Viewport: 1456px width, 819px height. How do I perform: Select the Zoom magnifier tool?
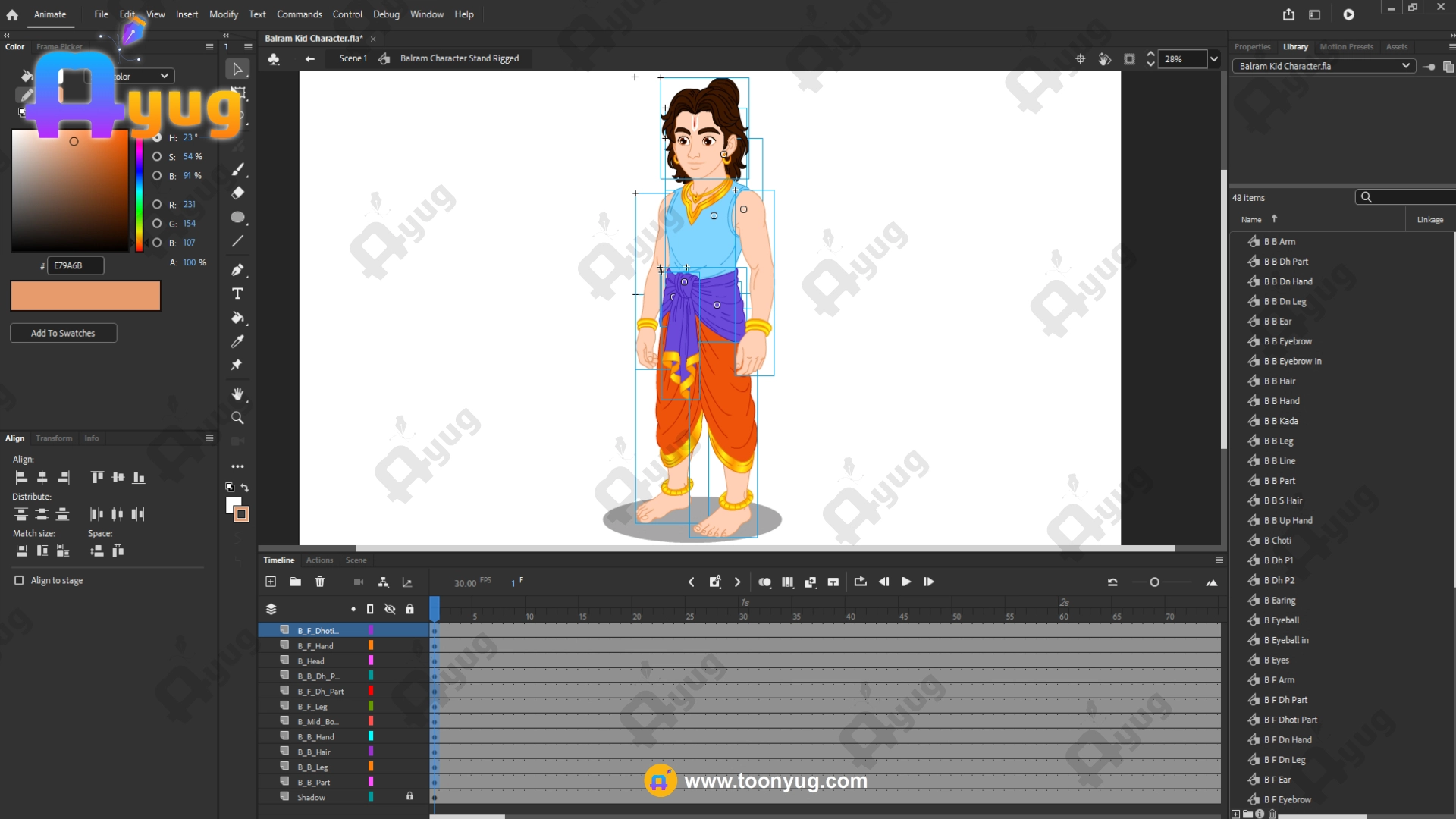coord(237,418)
